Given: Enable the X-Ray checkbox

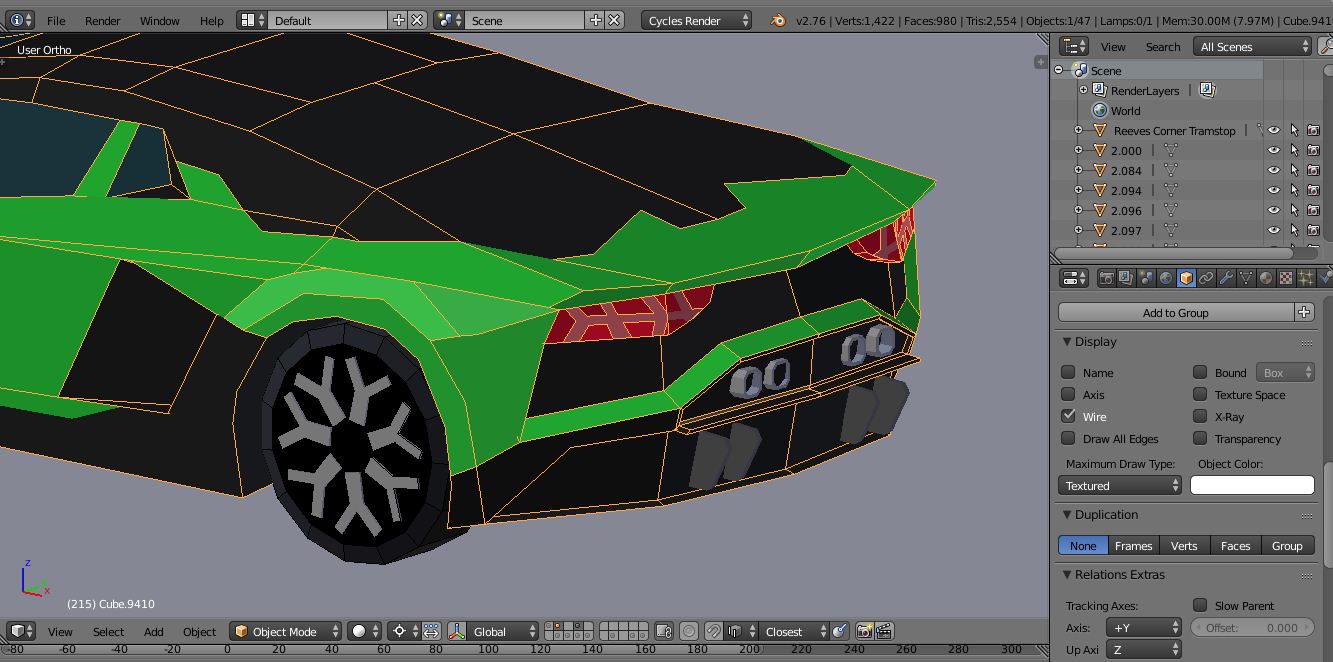Looking at the screenshot, I should (1200, 416).
